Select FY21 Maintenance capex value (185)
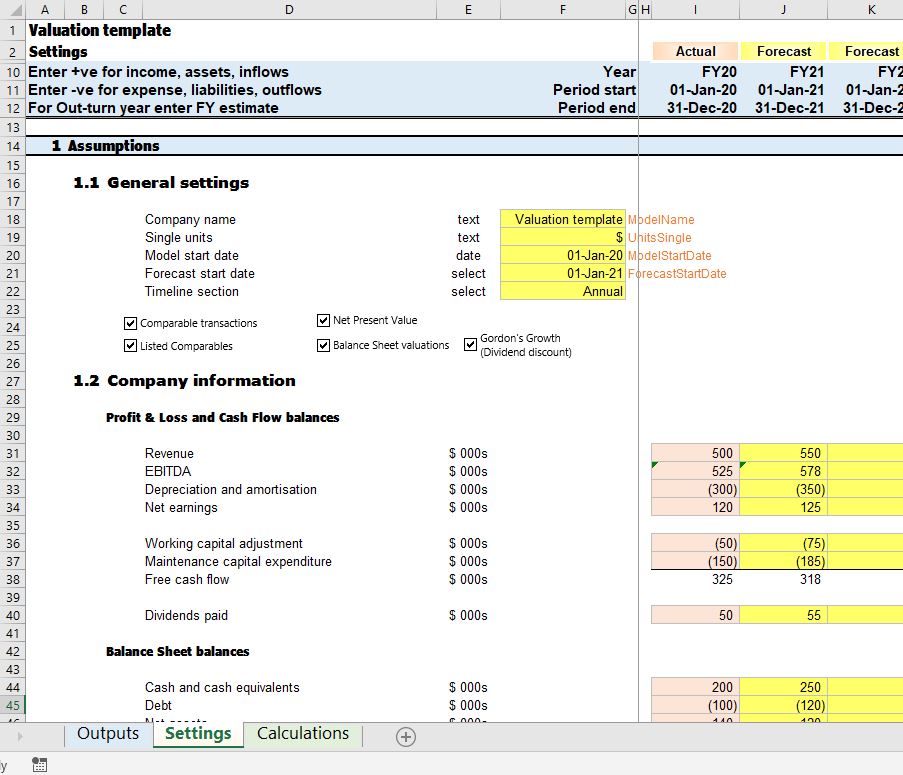 [783, 561]
